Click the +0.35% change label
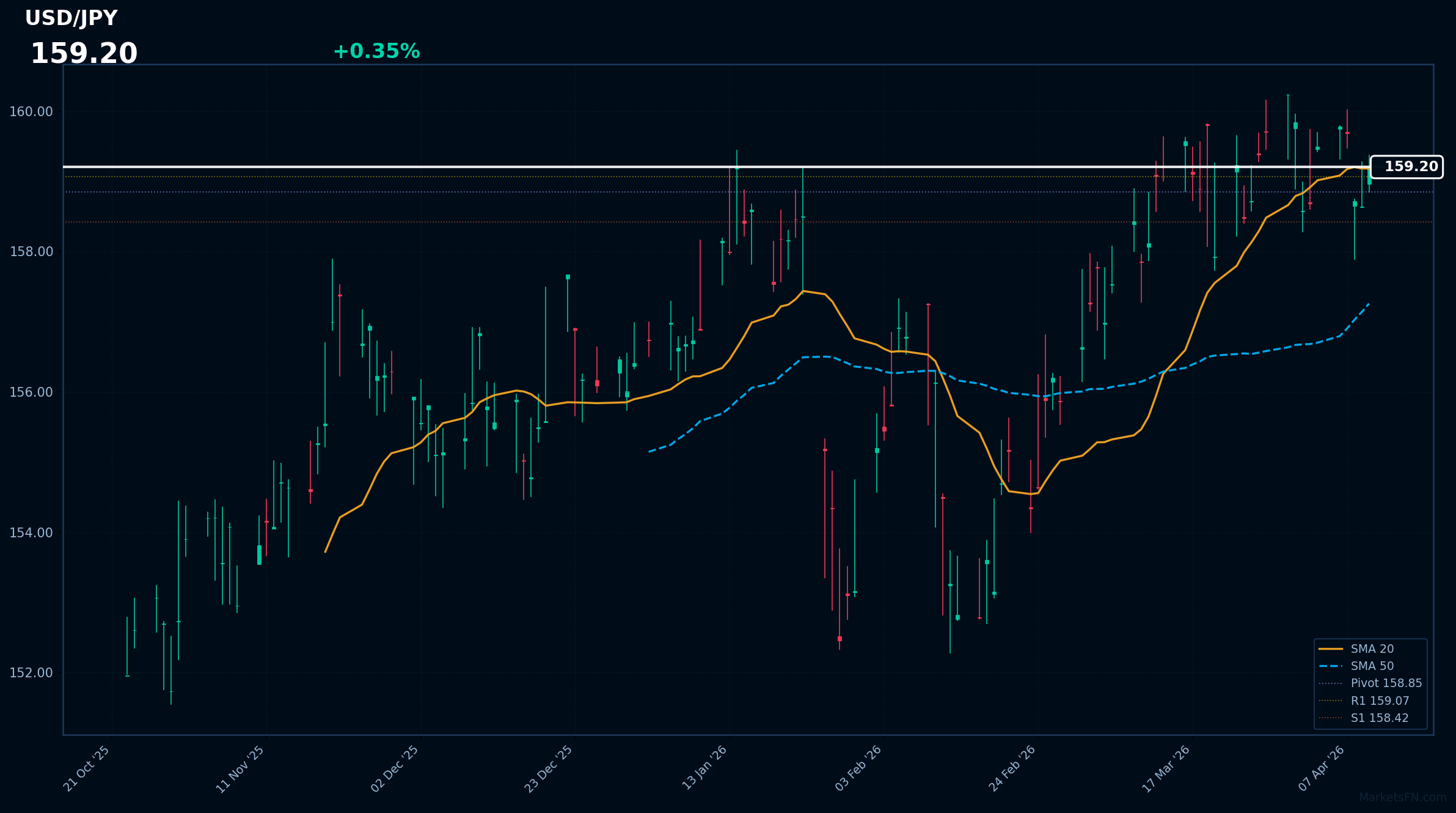Viewport: 1456px width, 813px height. [x=376, y=51]
